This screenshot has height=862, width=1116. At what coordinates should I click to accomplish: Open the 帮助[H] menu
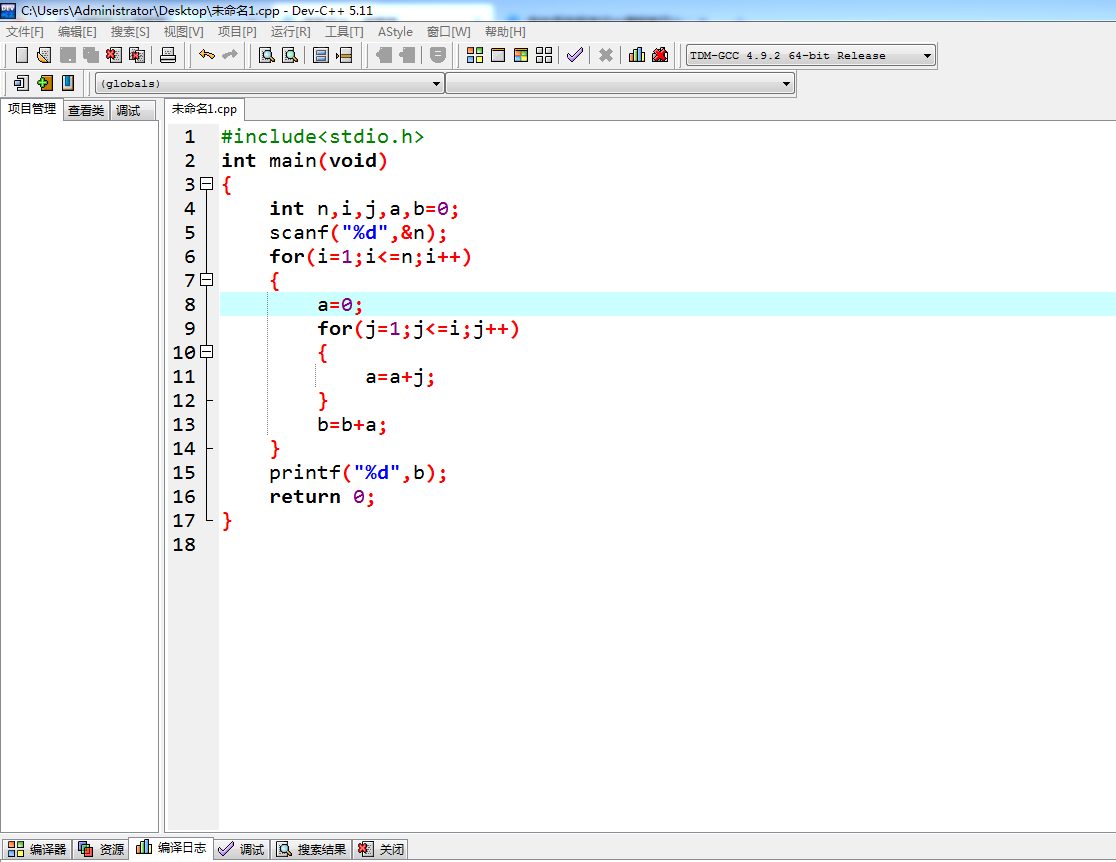pyautogui.click(x=505, y=31)
